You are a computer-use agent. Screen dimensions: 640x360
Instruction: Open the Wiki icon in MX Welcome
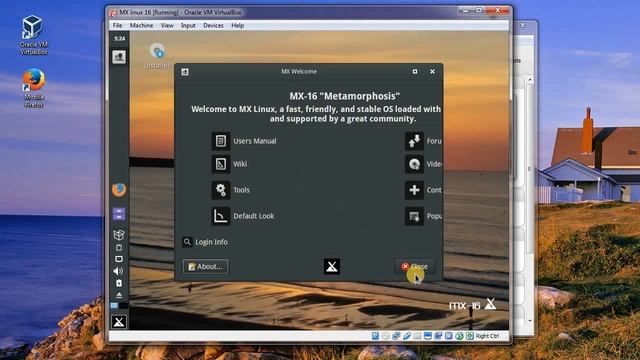[221, 164]
